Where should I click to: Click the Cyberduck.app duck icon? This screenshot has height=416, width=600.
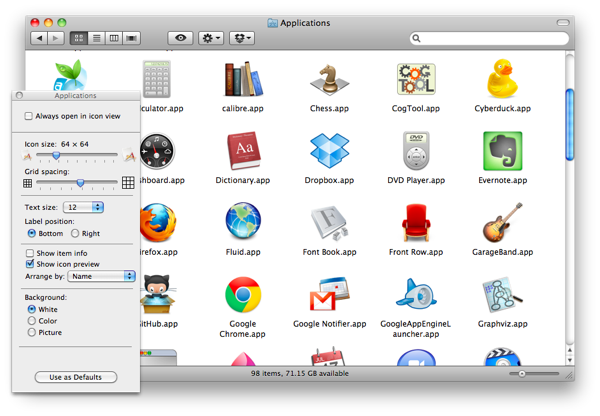[x=502, y=78]
